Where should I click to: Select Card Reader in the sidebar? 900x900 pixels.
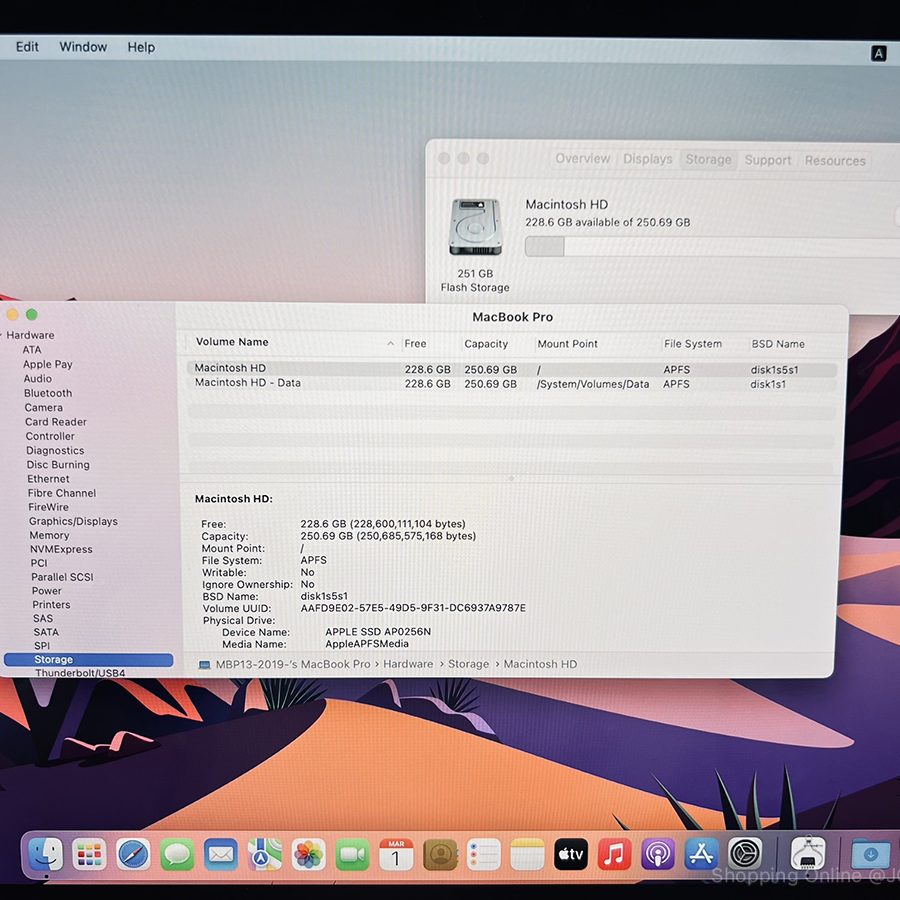56,422
